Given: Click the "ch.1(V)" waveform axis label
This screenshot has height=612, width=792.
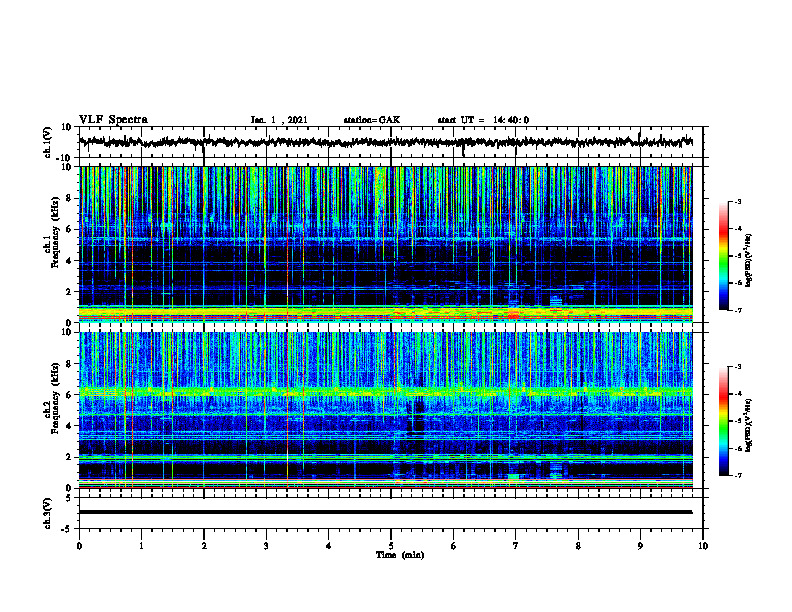Looking at the screenshot, I should 48,142.
